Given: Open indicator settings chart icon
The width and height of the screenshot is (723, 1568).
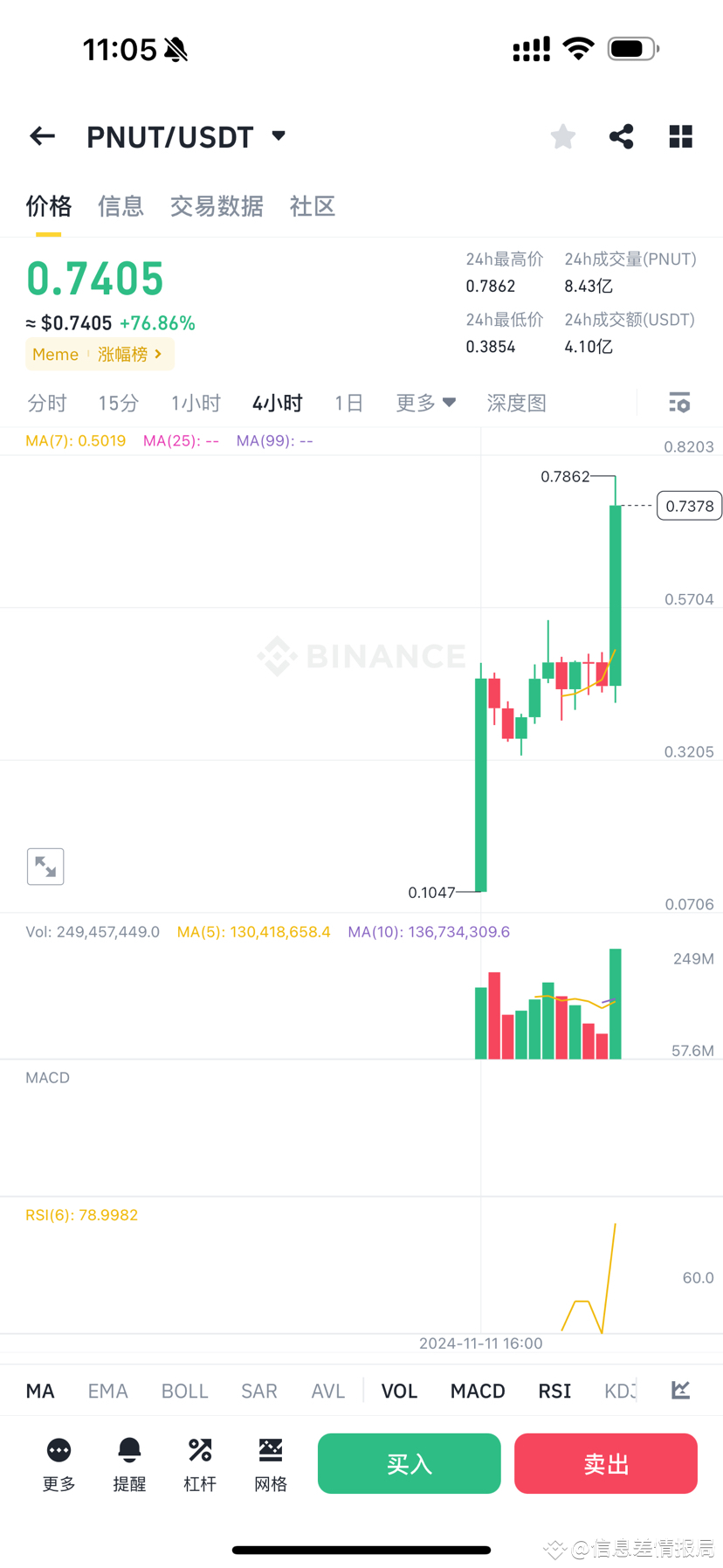Looking at the screenshot, I should tap(680, 1389).
